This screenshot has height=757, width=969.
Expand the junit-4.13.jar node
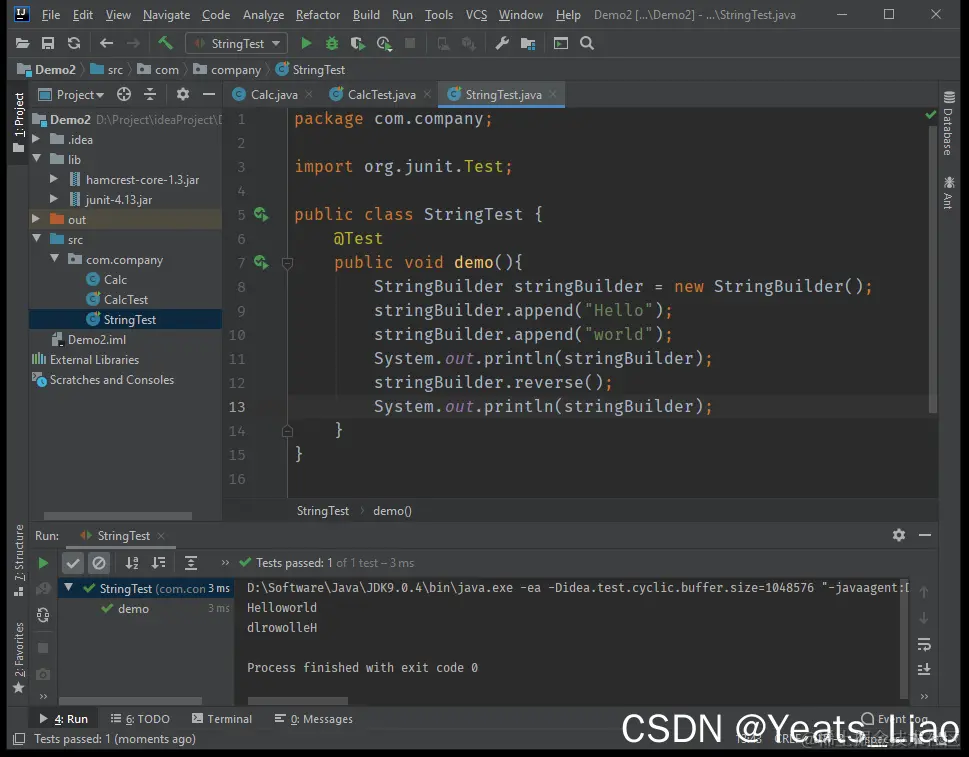(x=54, y=199)
